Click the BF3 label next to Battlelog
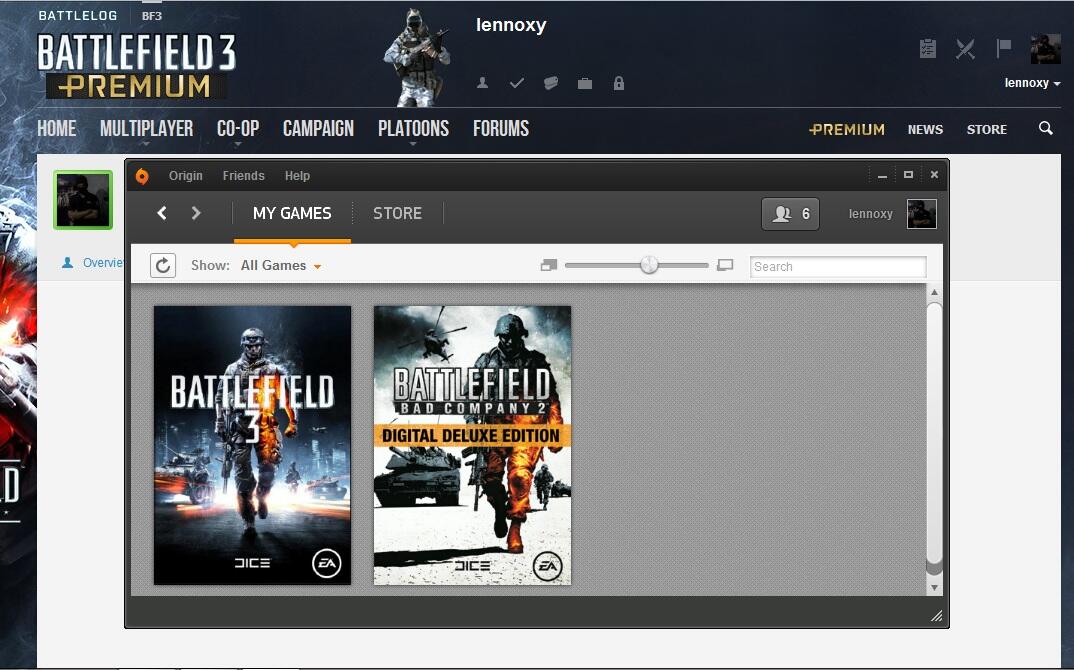The width and height of the screenshot is (1074, 670). coord(152,16)
